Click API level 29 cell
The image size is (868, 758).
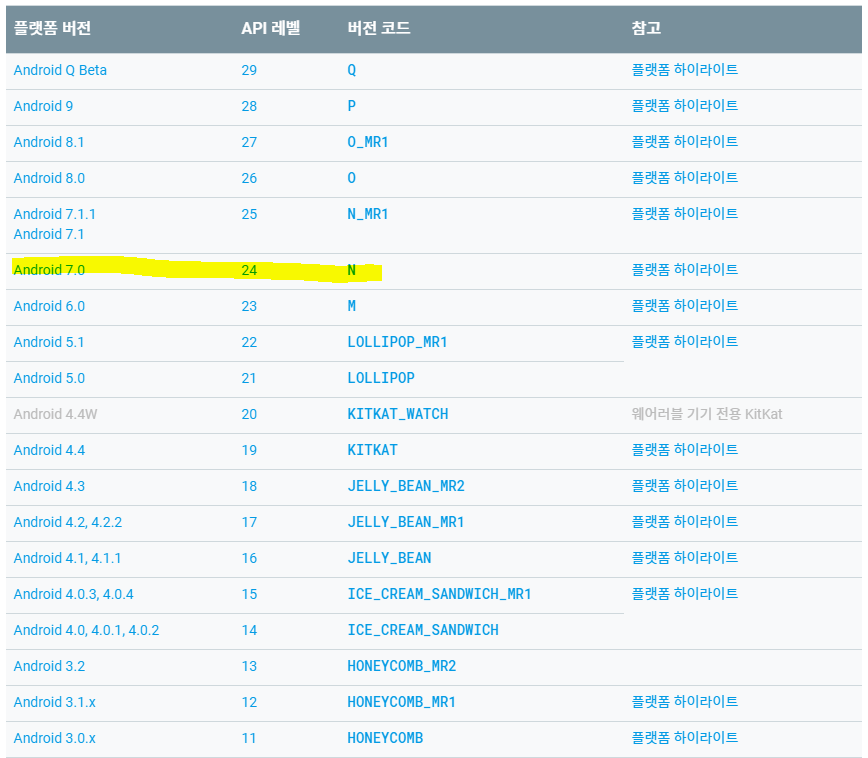pos(249,70)
